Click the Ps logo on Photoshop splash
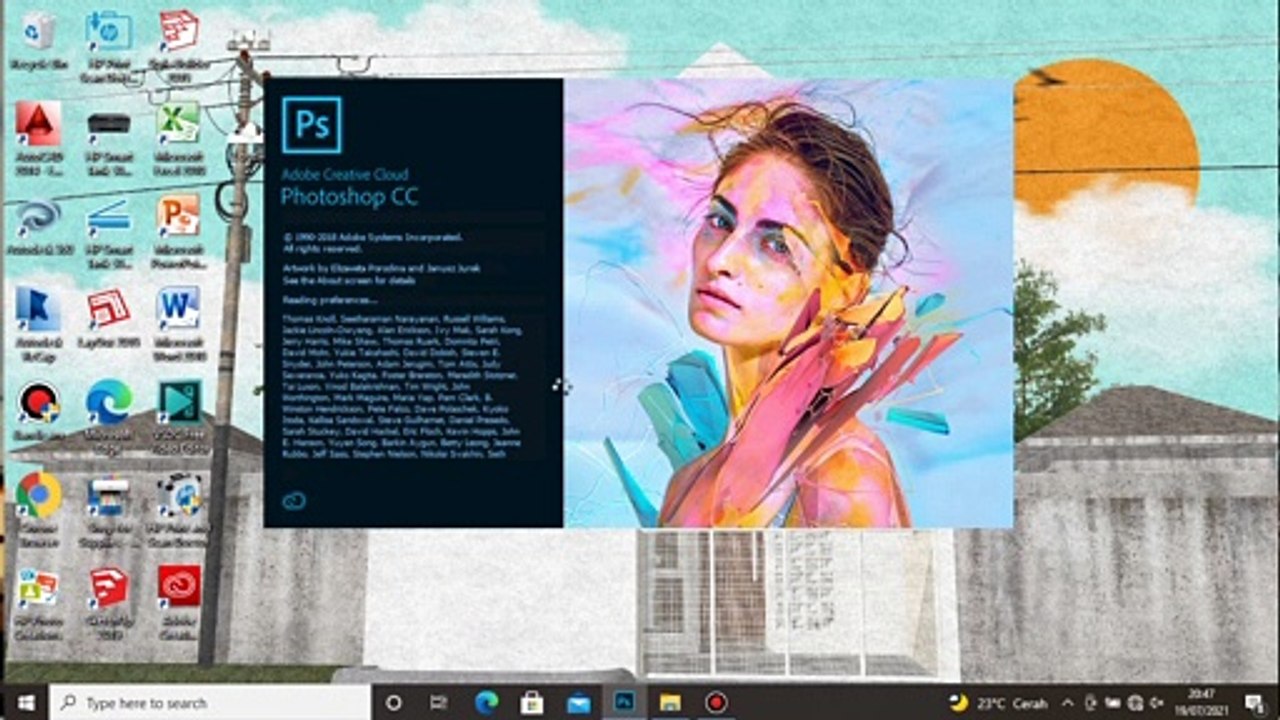Screen dimensions: 1280x720 point(311,125)
